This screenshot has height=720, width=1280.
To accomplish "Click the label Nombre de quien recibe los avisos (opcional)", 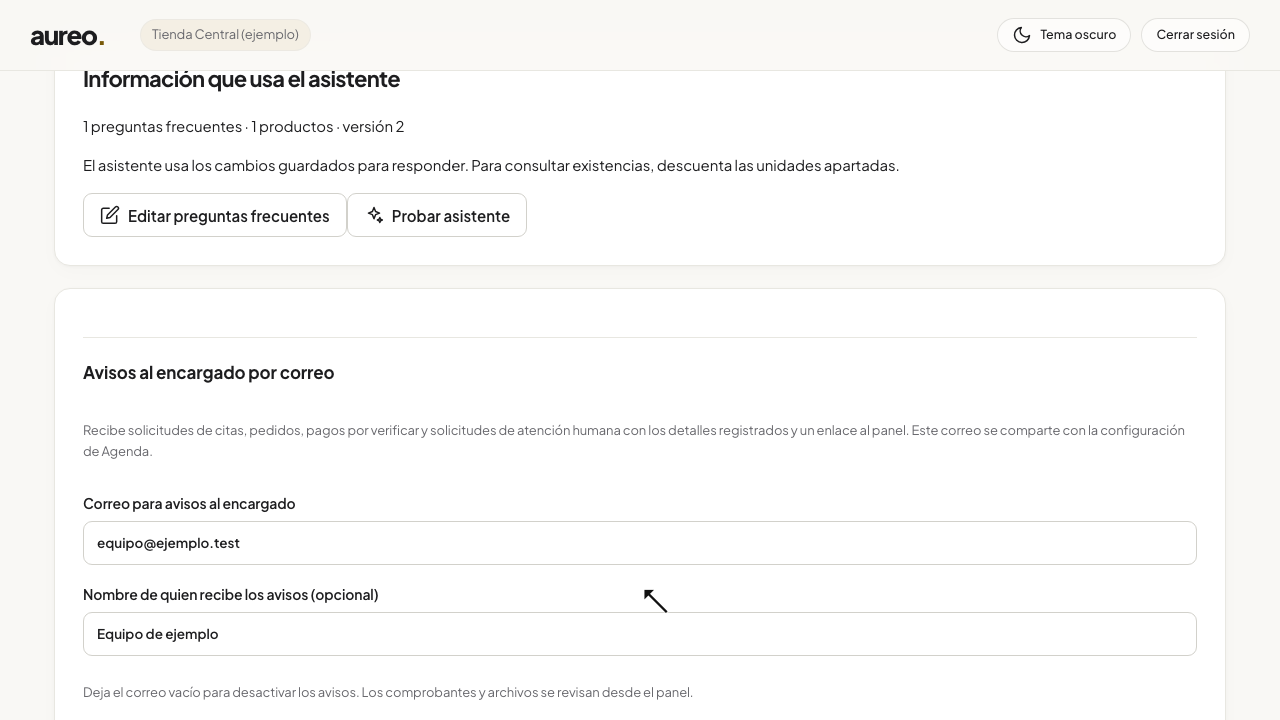I will [x=231, y=595].
